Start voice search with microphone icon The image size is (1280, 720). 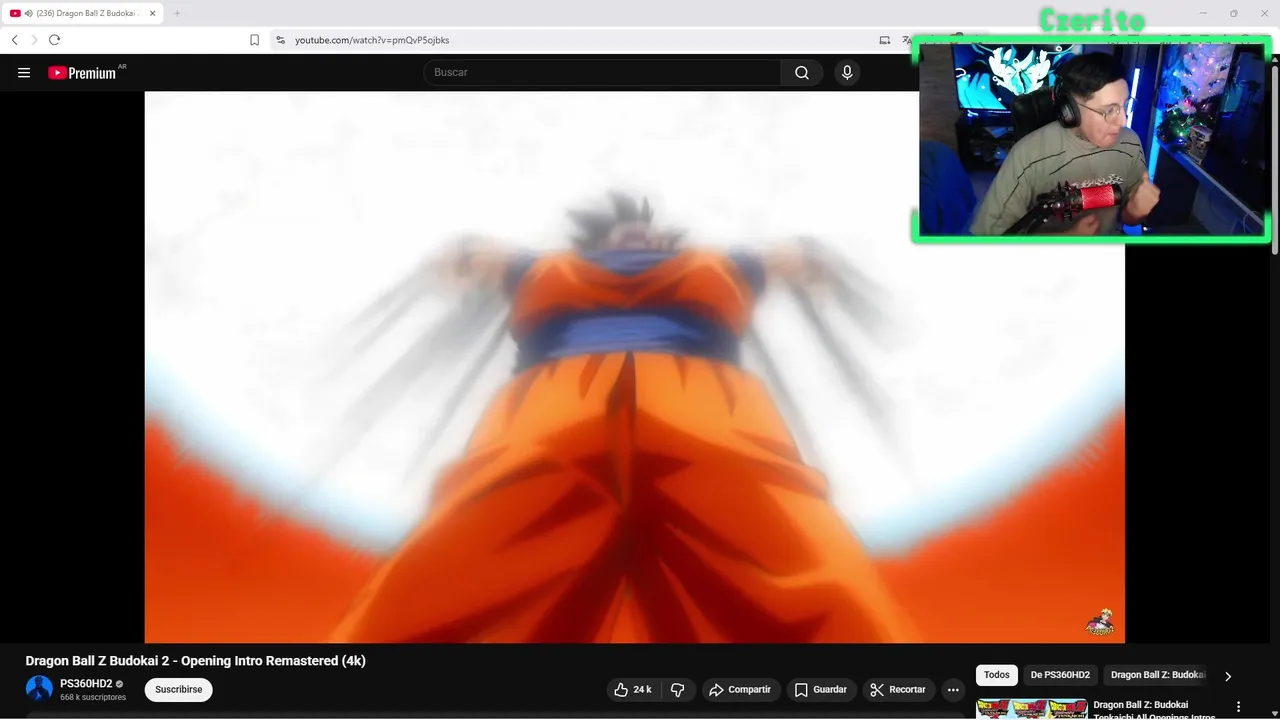[x=847, y=72]
